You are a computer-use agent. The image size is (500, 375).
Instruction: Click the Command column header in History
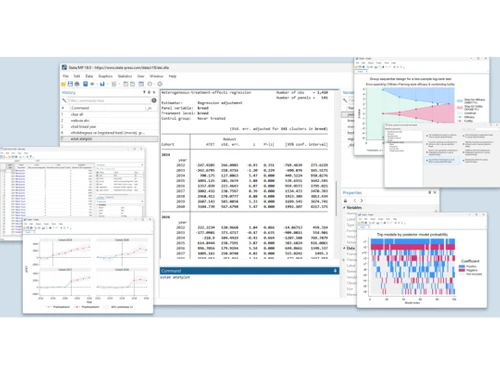coord(107,108)
